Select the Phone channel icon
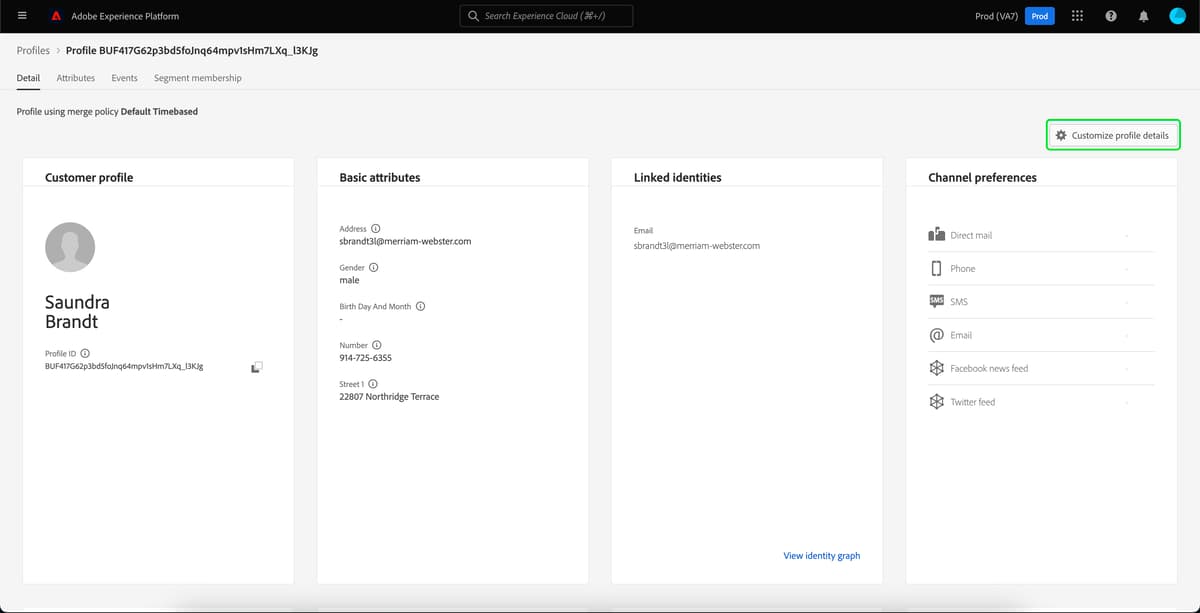The image size is (1200, 613). 937,268
